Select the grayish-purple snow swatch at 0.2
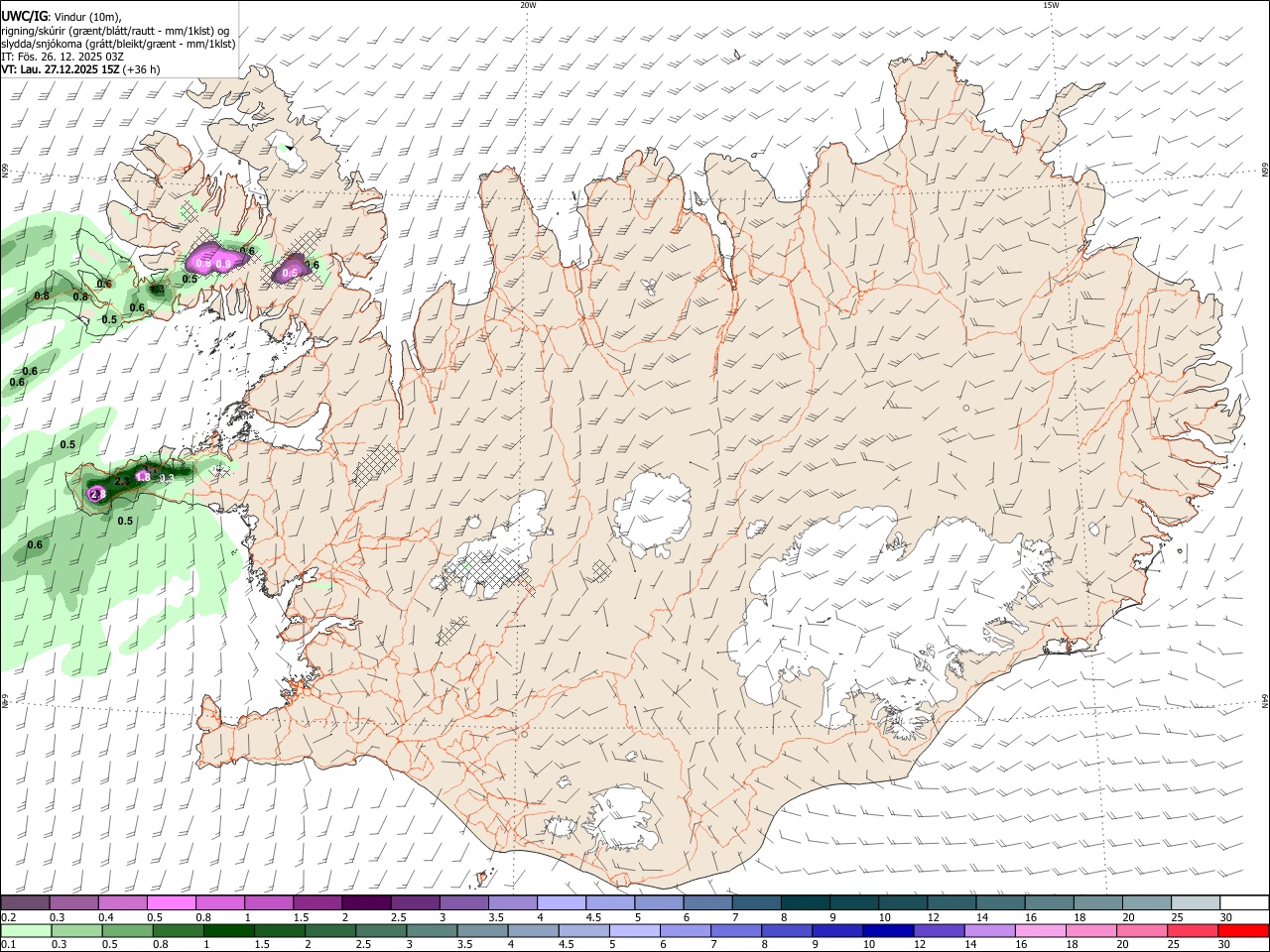This screenshot has height=952, width=1270. coord(25,902)
